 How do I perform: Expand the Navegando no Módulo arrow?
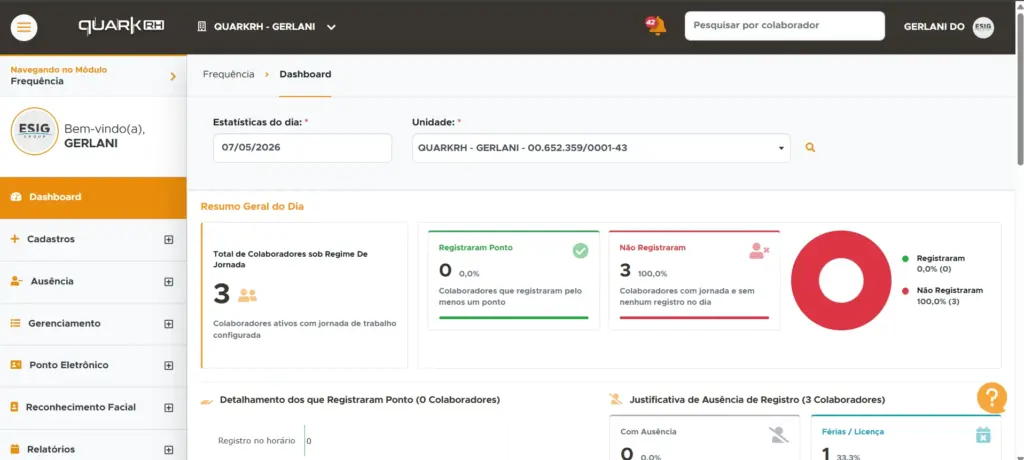[x=173, y=76]
